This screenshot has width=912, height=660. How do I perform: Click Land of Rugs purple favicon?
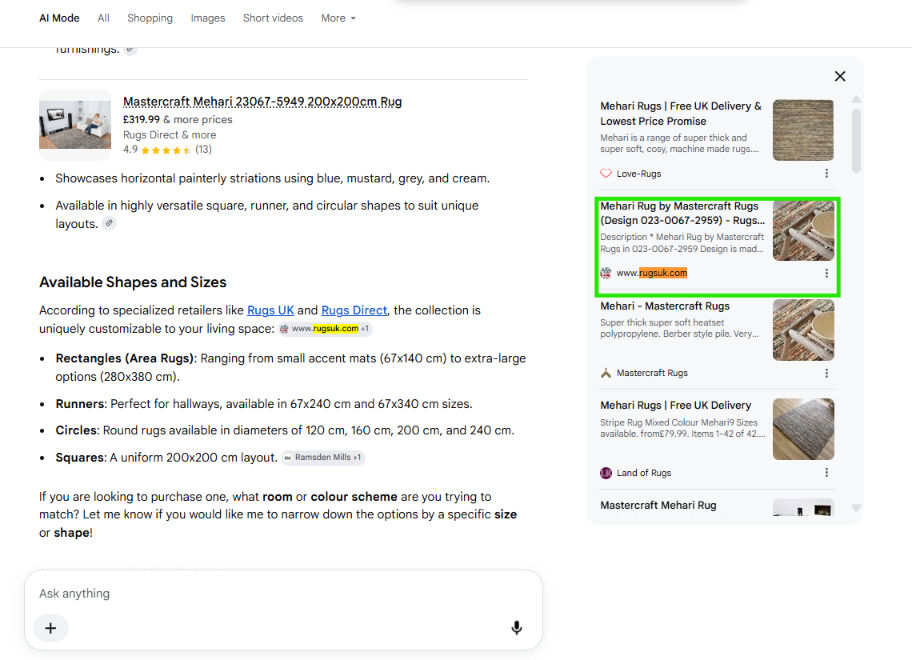pos(606,473)
